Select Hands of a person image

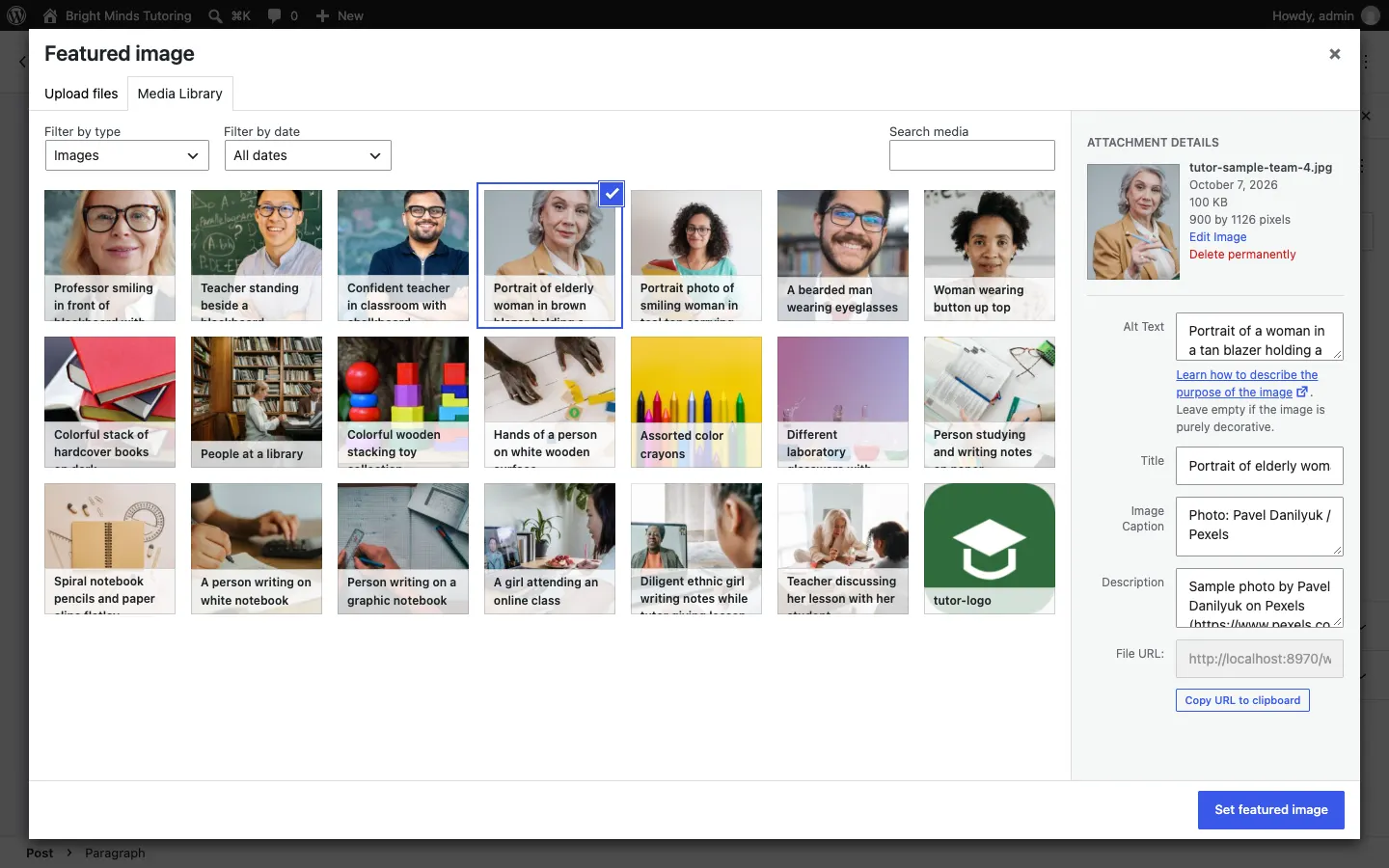[x=550, y=402]
